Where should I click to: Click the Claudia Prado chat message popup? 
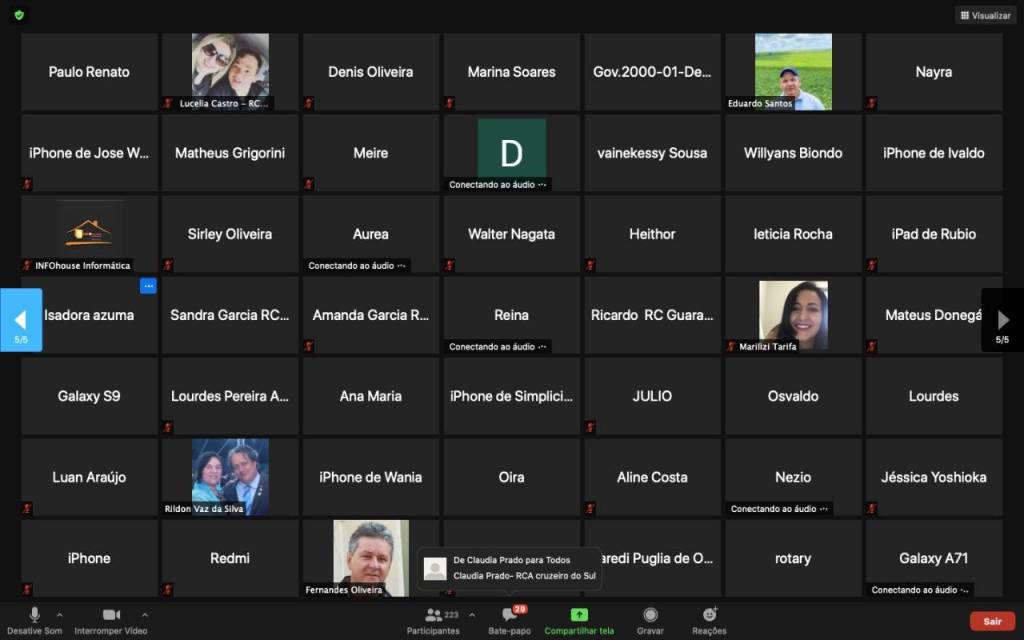tap(510, 568)
